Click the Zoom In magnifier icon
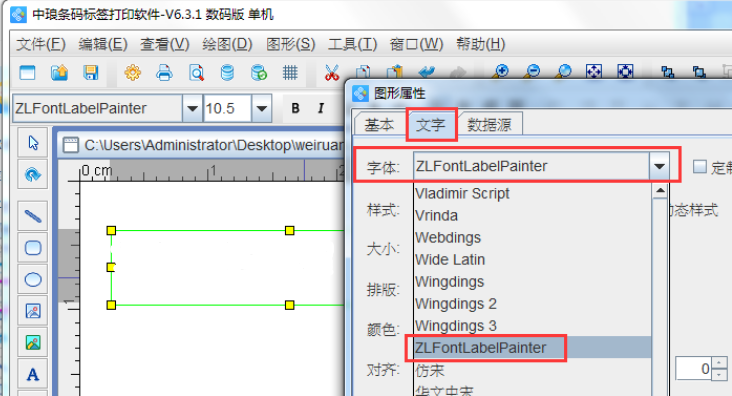 tap(501, 71)
